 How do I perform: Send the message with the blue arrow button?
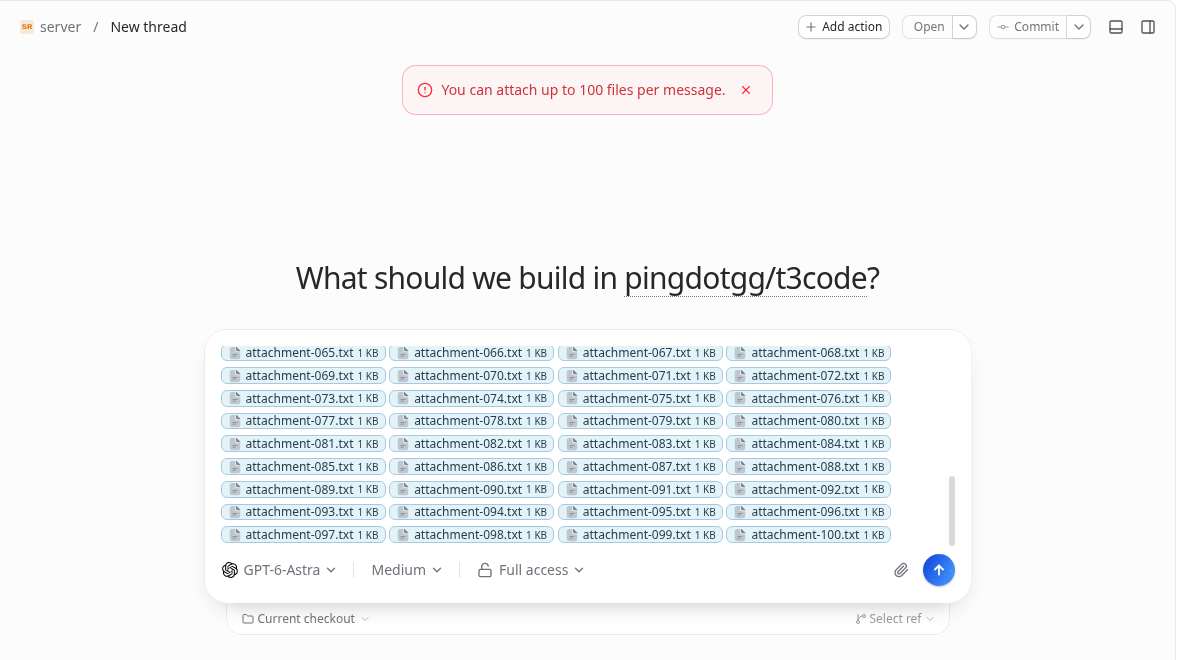pos(938,571)
